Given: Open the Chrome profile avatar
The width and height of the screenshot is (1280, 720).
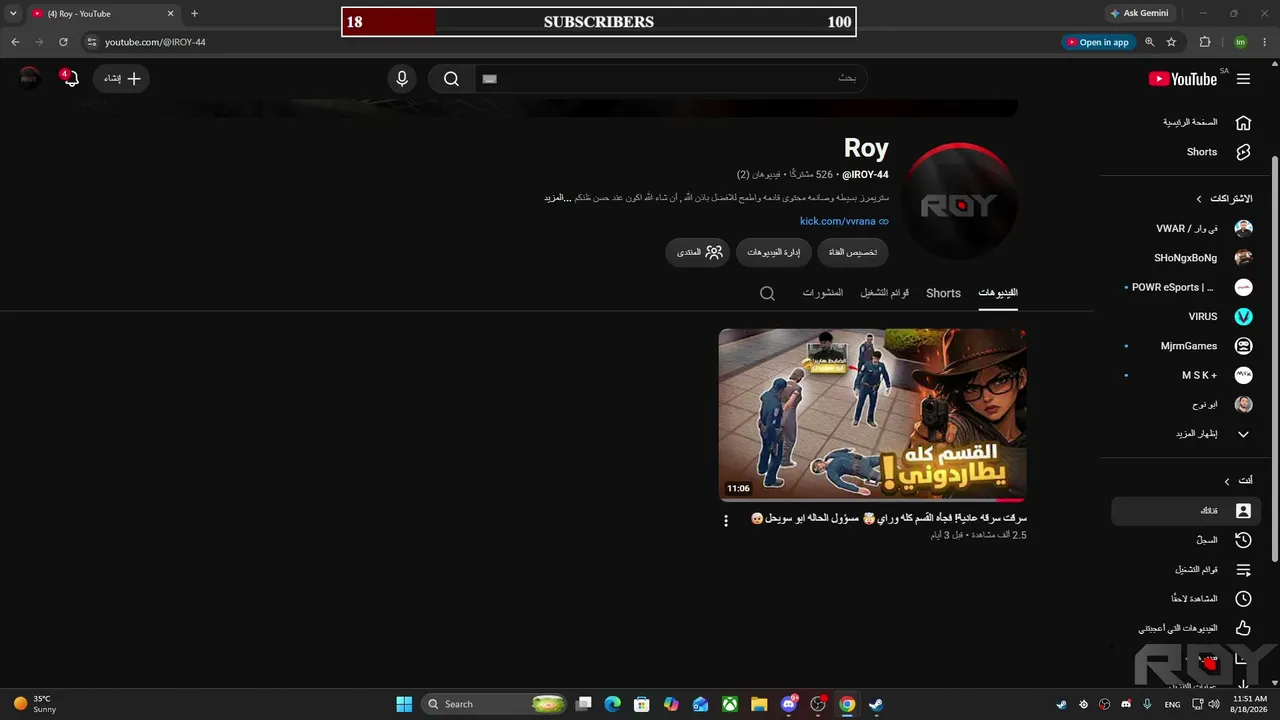Looking at the screenshot, I should click(x=1240, y=42).
